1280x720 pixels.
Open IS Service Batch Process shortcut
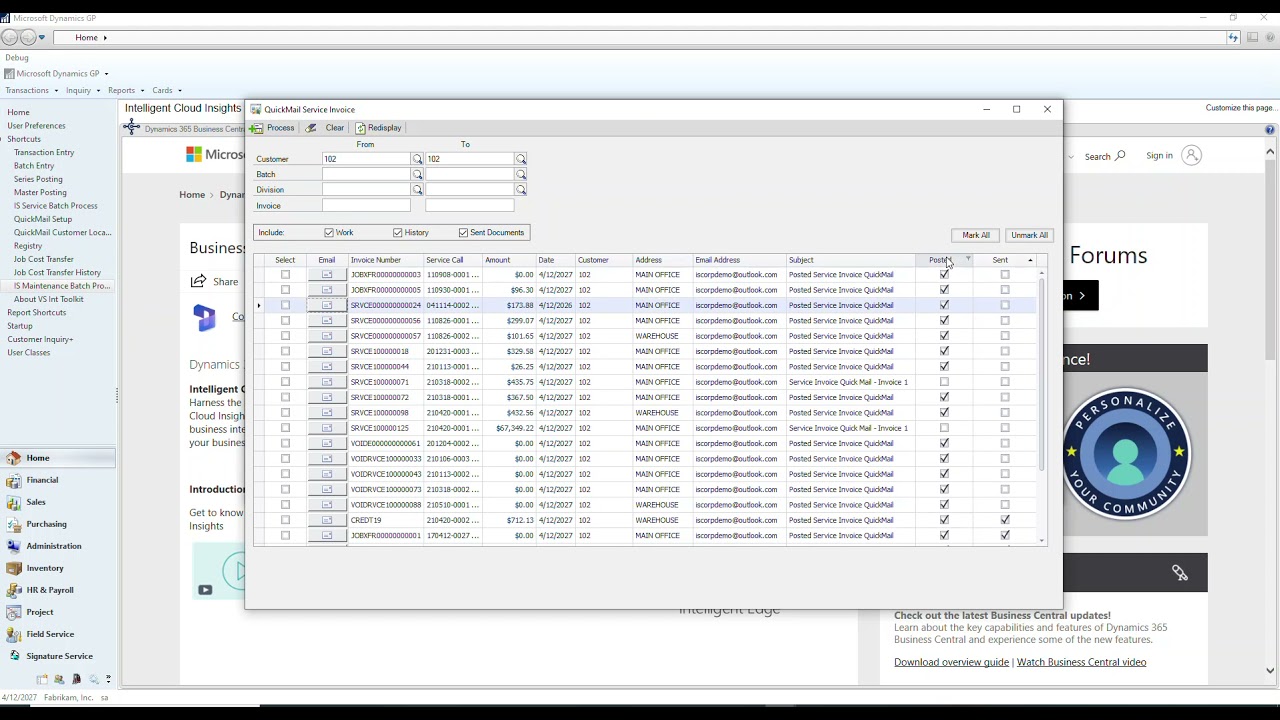click(x=56, y=206)
